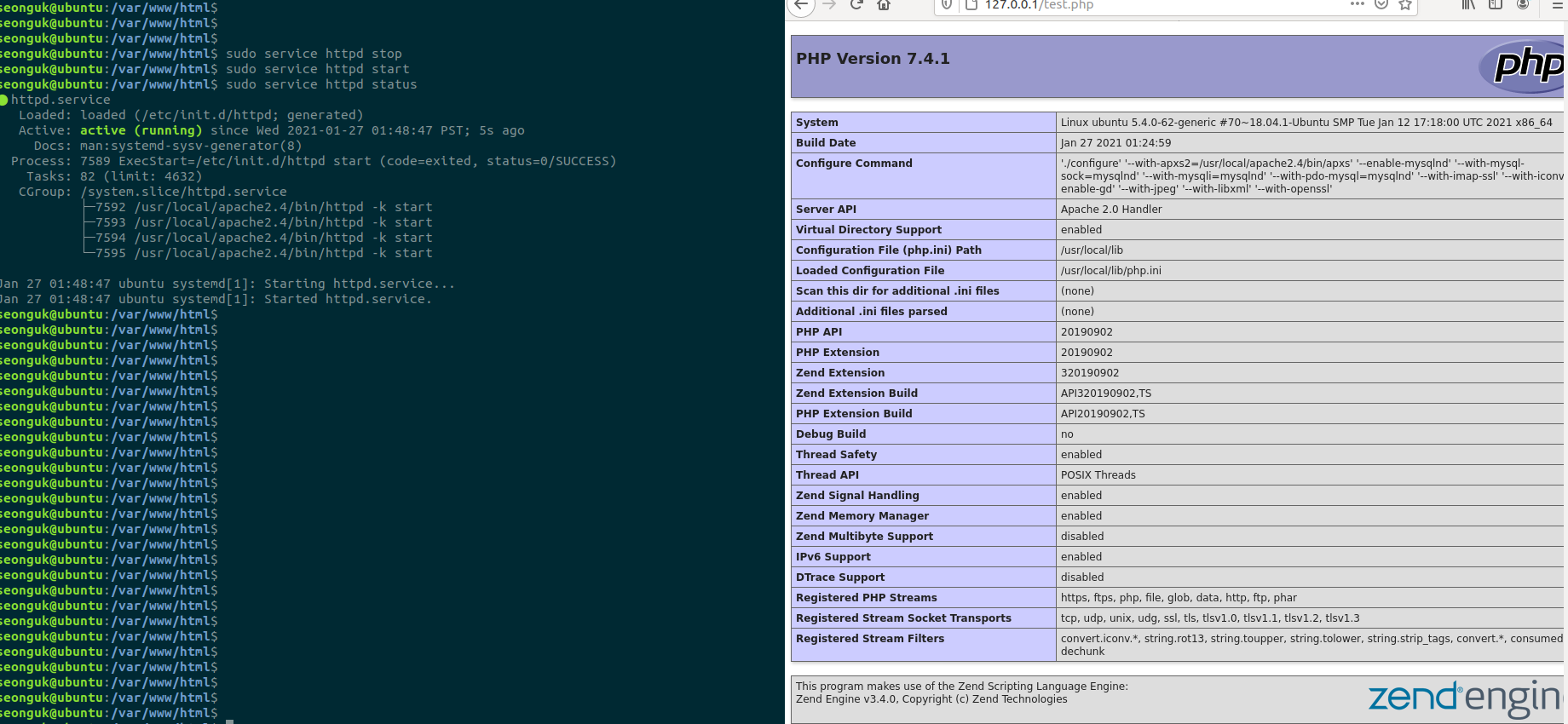The width and height of the screenshot is (1568, 724).
Task: Click terminal line 'sudo service httpd start'
Action: (x=317, y=69)
